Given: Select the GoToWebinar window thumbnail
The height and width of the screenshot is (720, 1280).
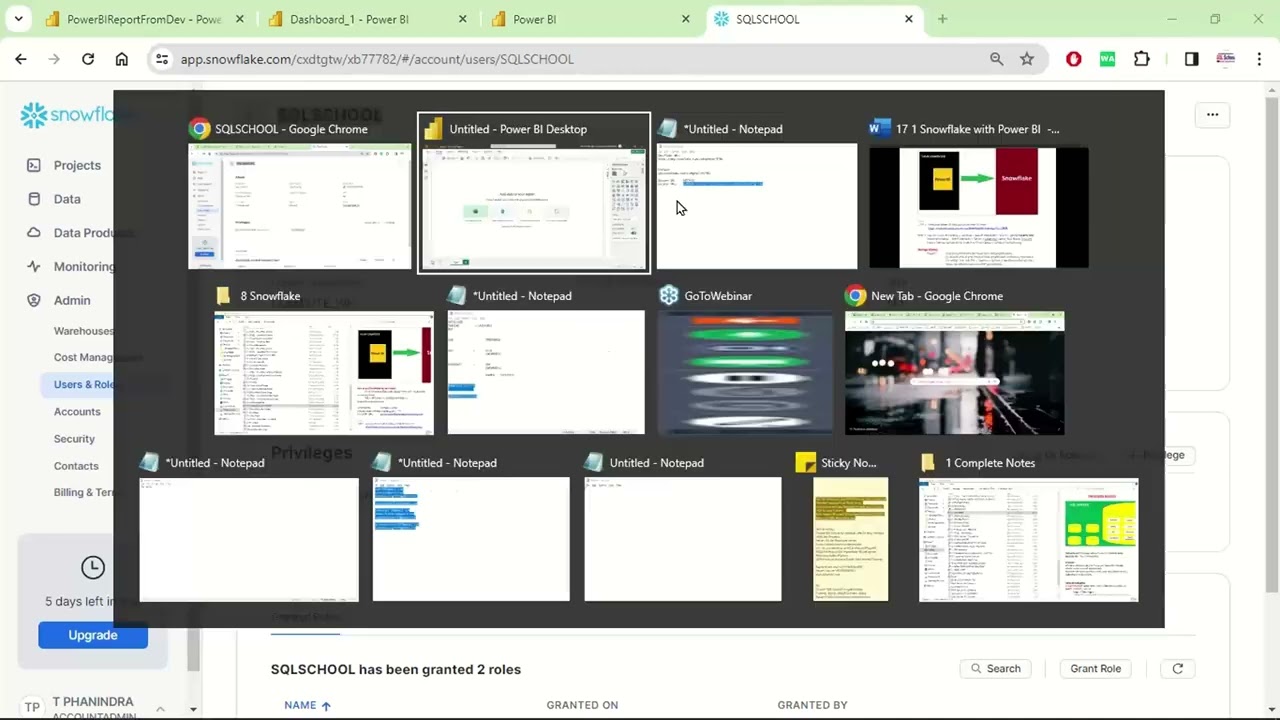Looking at the screenshot, I should tap(745, 373).
